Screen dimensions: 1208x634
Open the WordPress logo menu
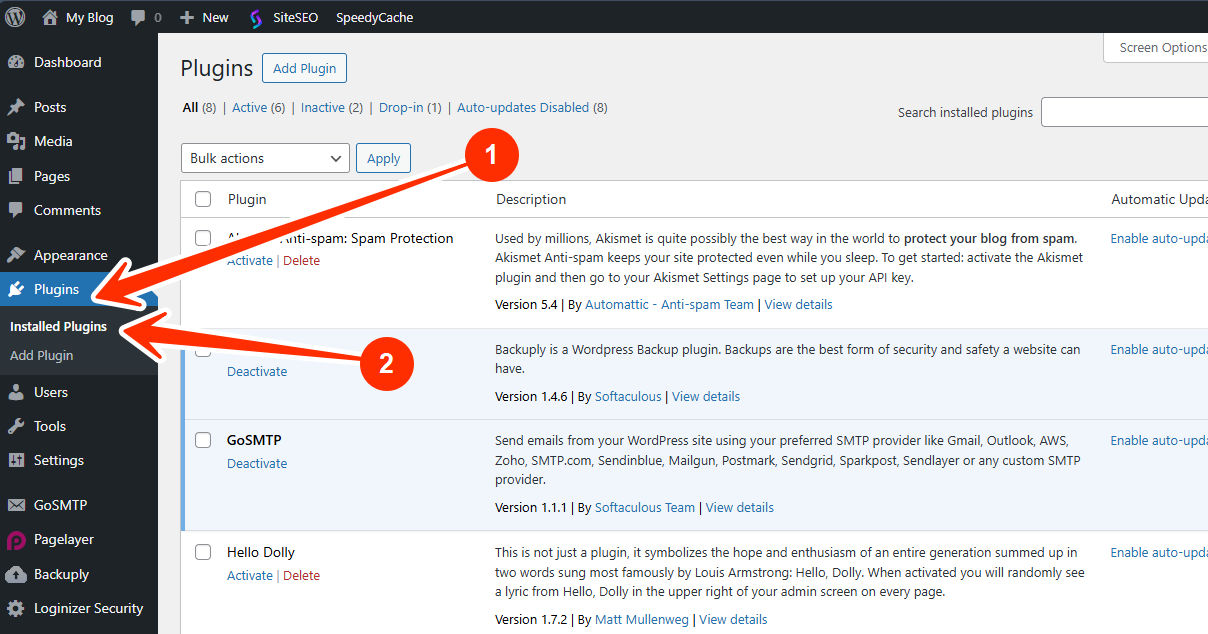coord(16,17)
